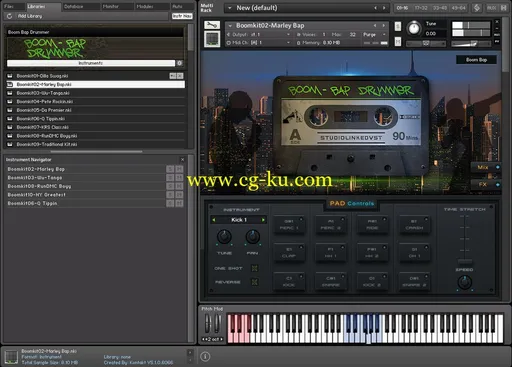Open the Output channel dropdown
The width and height of the screenshot is (512, 367).
click(289, 34)
